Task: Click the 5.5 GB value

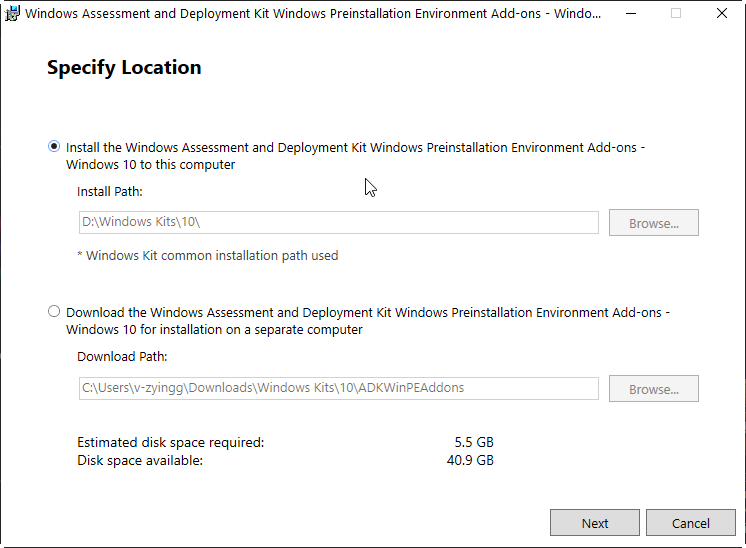Action: (474, 442)
